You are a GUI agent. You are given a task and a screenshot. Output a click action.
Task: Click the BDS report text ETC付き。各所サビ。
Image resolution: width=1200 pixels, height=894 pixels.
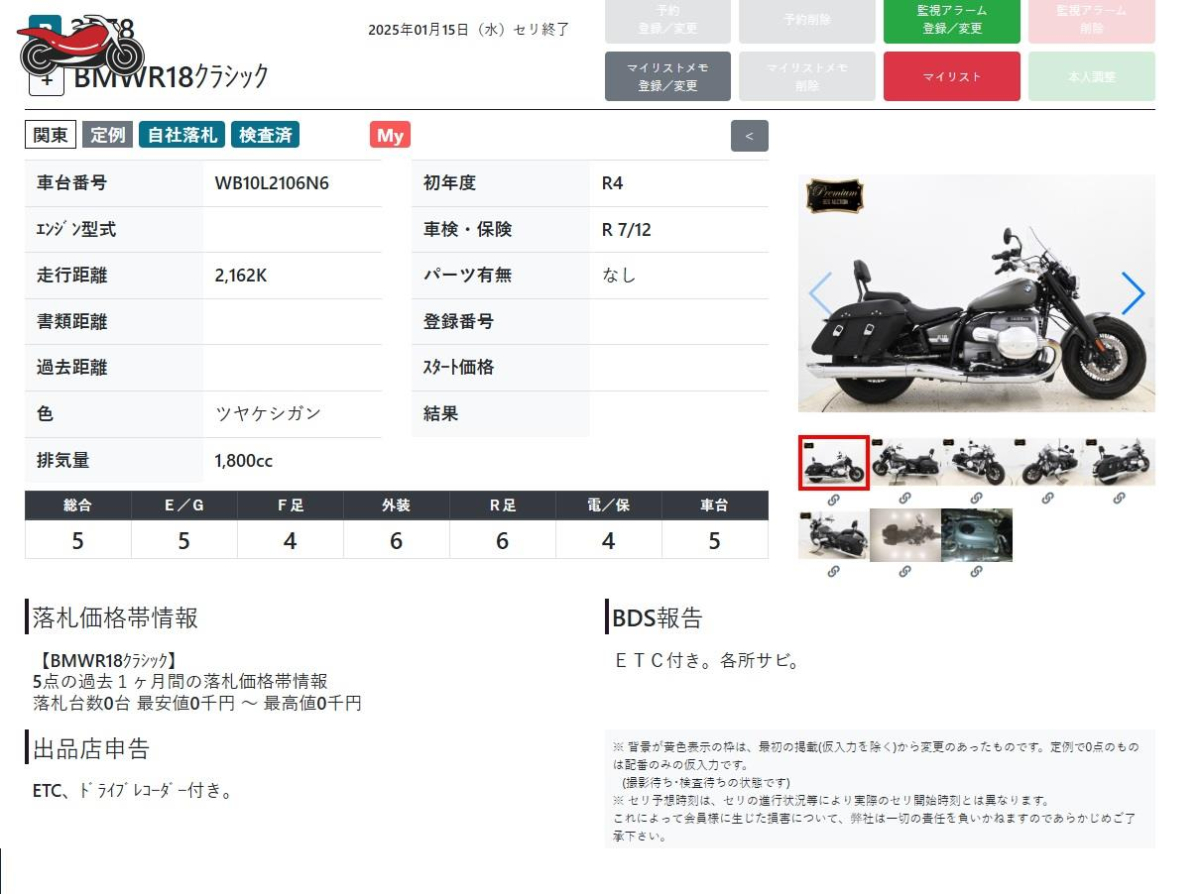708,660
